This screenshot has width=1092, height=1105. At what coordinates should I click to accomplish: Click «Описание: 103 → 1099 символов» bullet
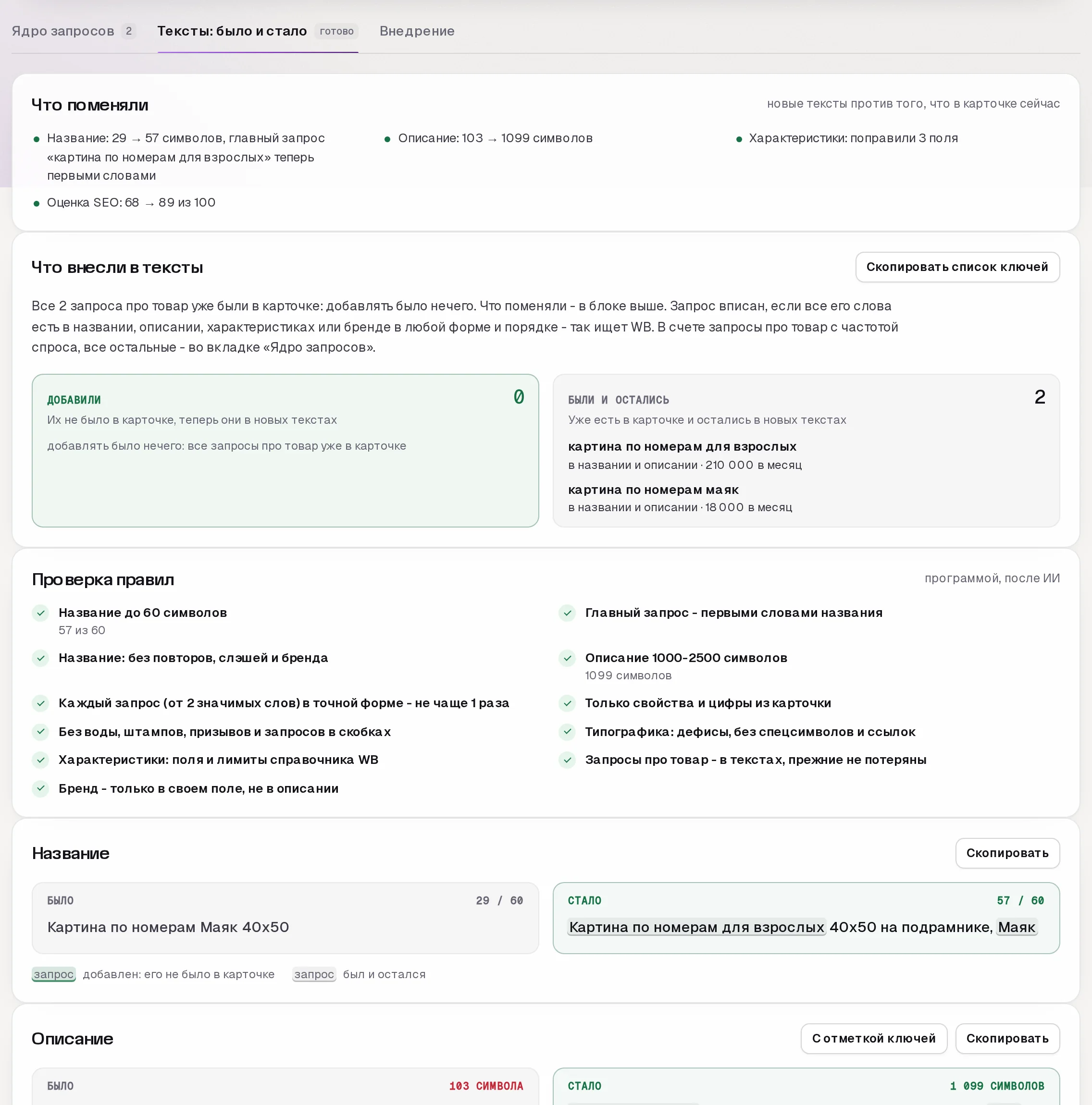pyautogui.click(x=495, y=138)
